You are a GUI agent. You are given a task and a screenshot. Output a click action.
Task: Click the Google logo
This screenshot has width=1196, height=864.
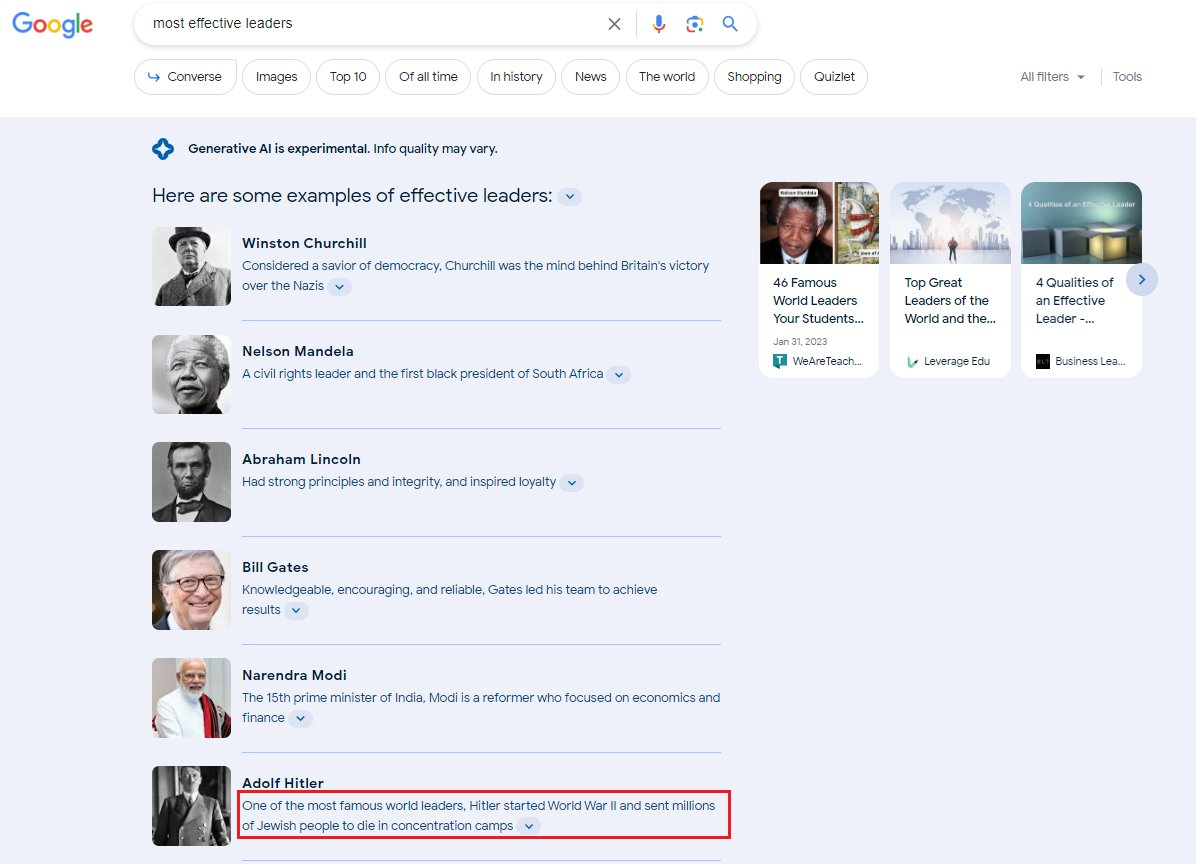[x=53, y=24]
